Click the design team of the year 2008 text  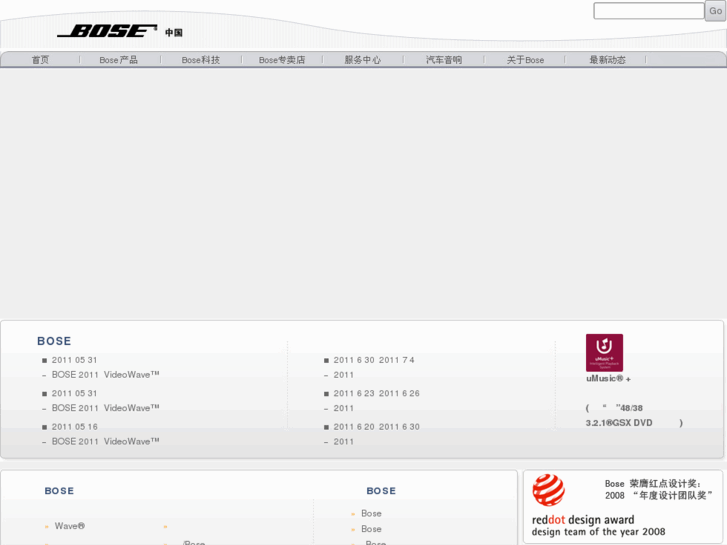pos(599,532)
